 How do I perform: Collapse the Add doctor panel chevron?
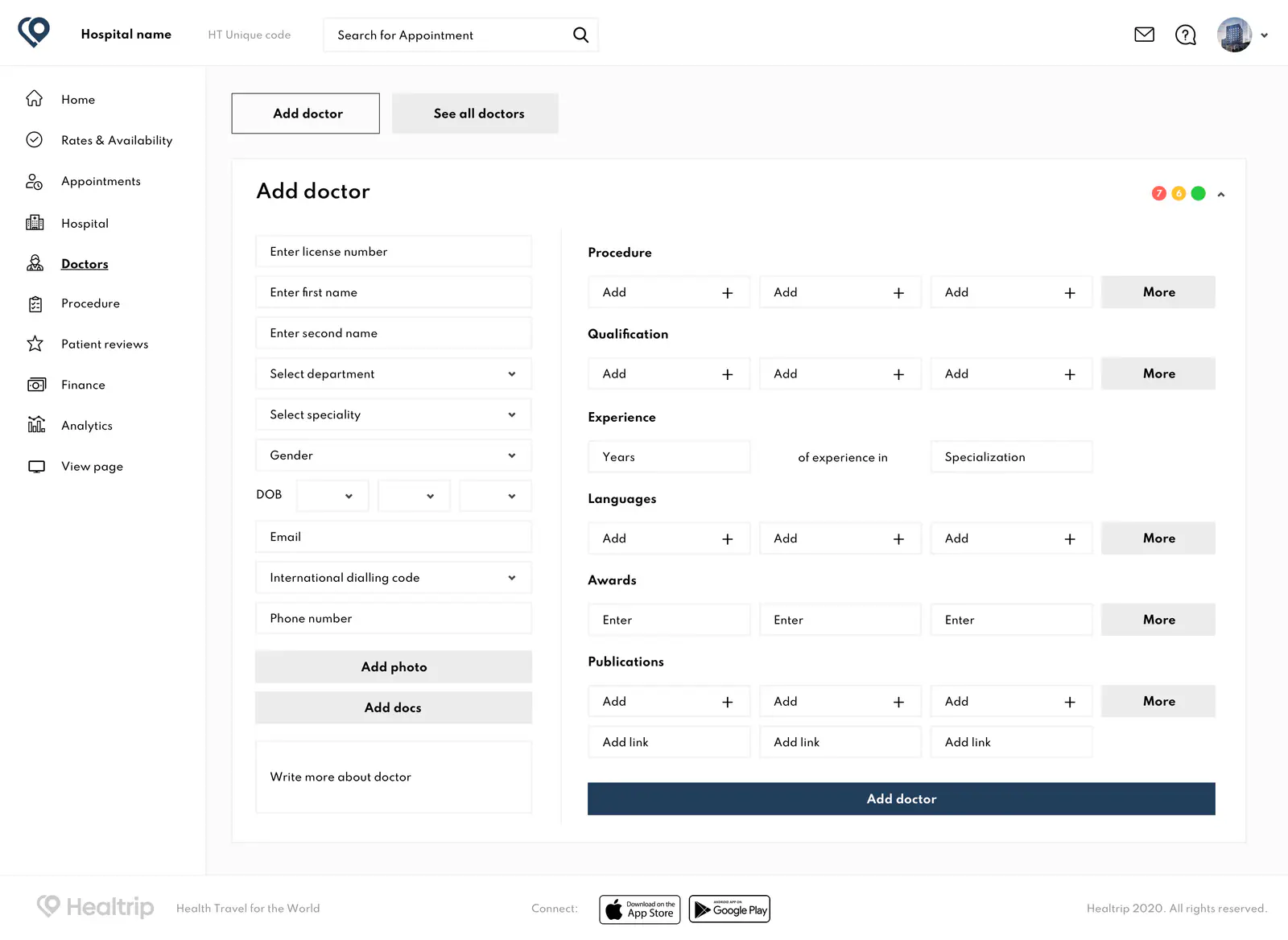(1221, 194)
